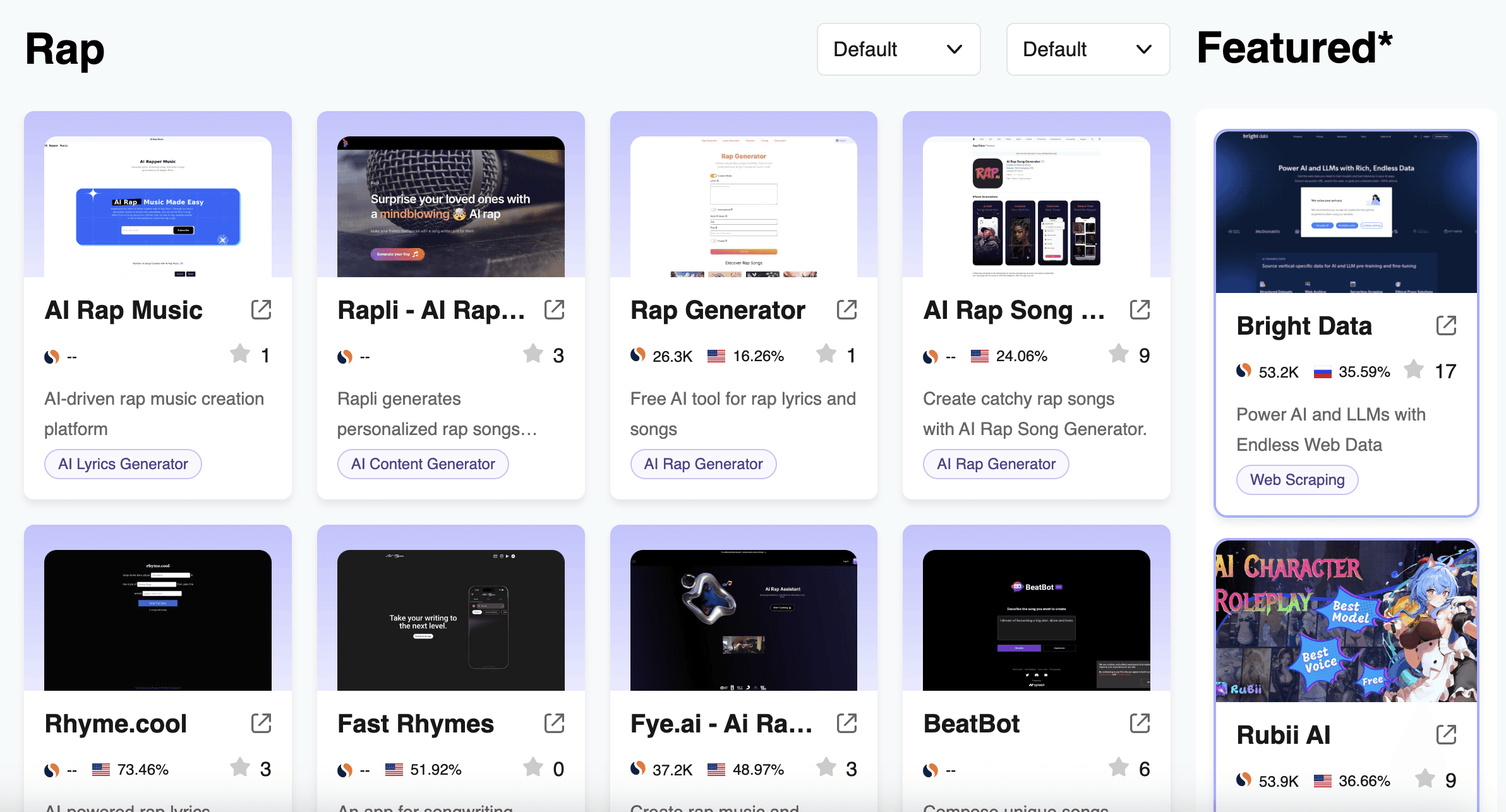1506x812 pixels.
Task: Open Rap Generator external link icon
Action: [x=846, y=310]
